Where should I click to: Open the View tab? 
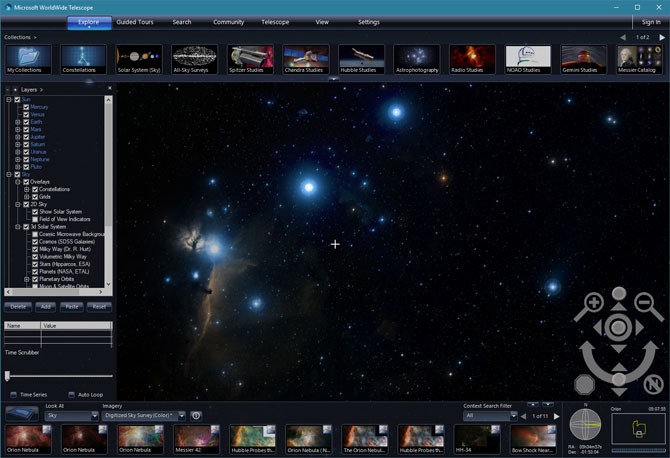(x=322, y=22)
